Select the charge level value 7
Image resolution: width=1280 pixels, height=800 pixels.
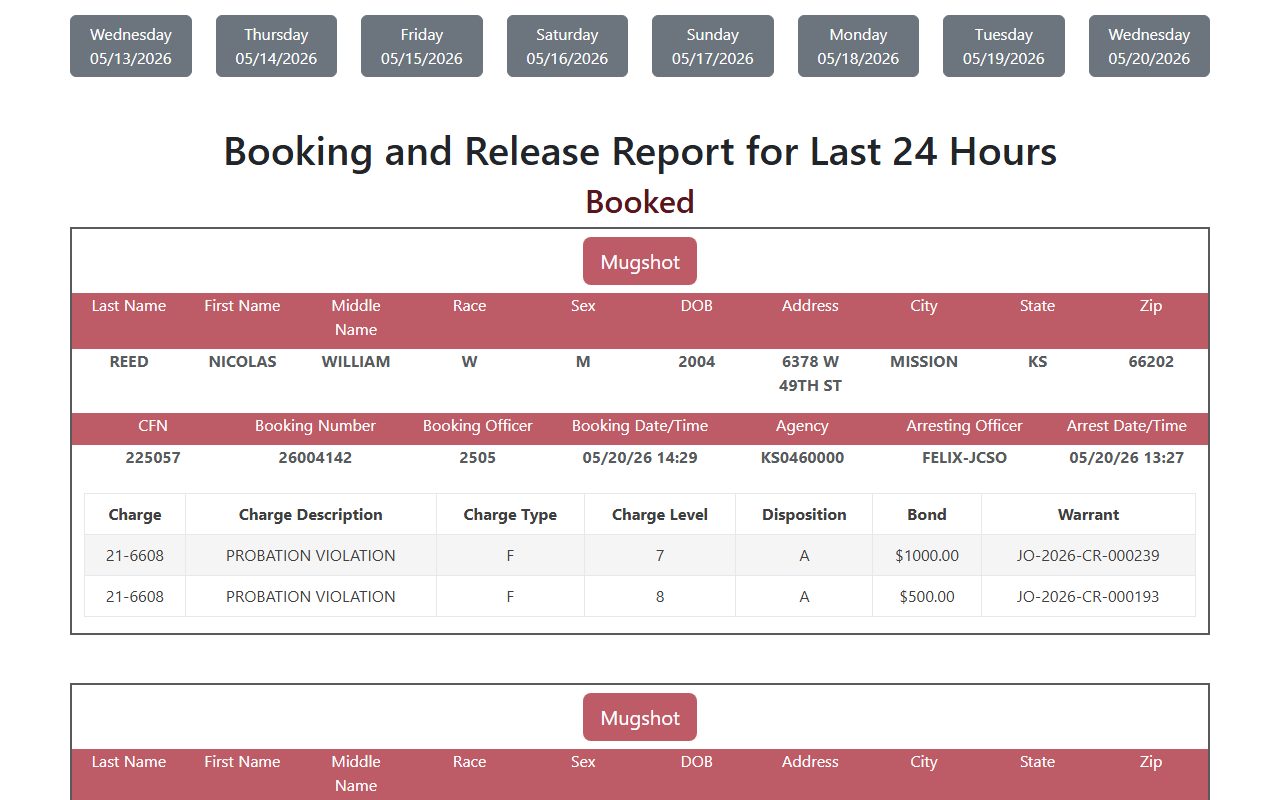tap(660, 556)
